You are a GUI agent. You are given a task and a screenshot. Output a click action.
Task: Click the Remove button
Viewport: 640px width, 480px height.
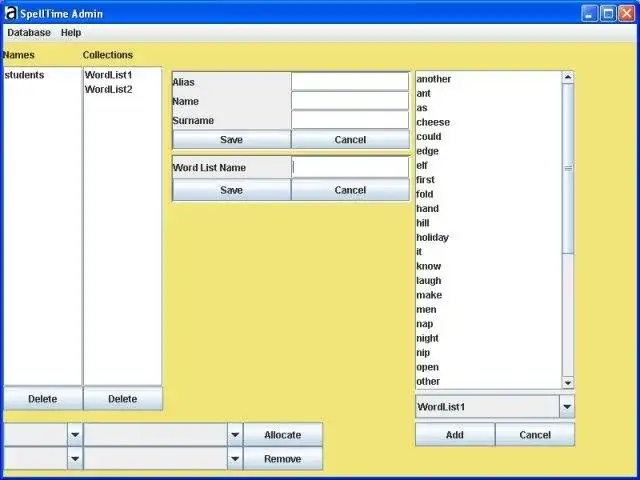pyautogui.click(x=283, y=459)
